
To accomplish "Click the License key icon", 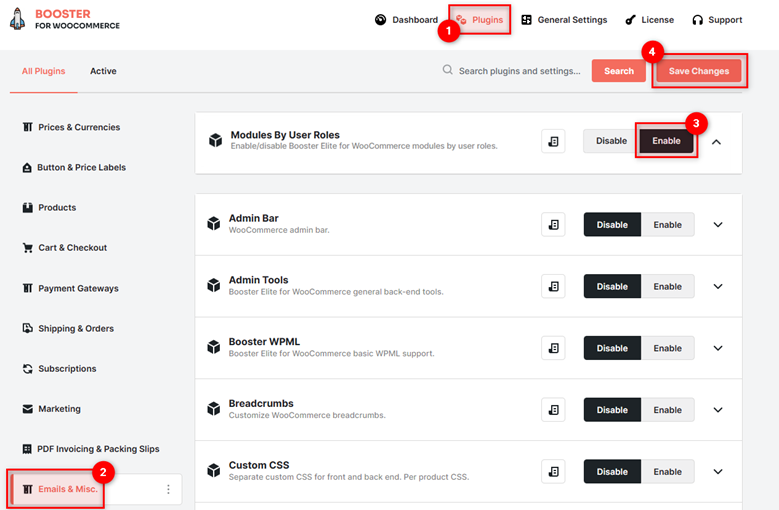I will click(630, 20).
